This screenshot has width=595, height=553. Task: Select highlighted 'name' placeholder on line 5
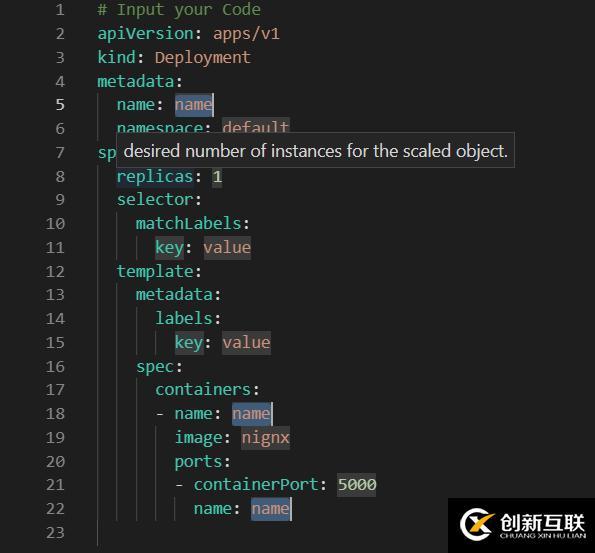click(x=194, y=105)
